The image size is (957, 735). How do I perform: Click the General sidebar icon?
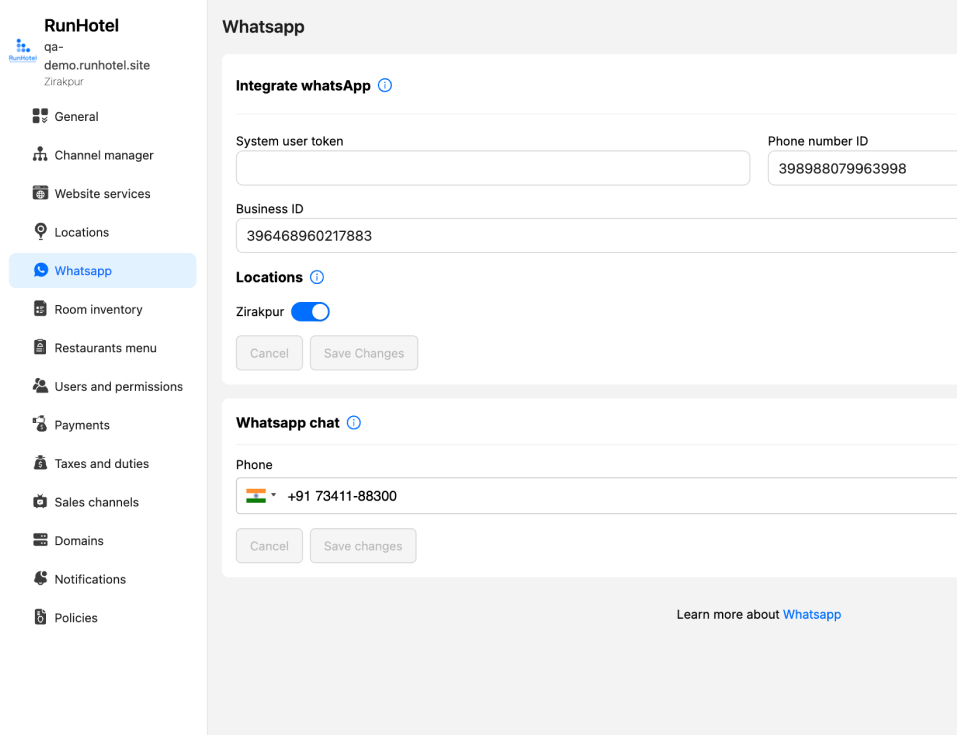coord(40,116)
